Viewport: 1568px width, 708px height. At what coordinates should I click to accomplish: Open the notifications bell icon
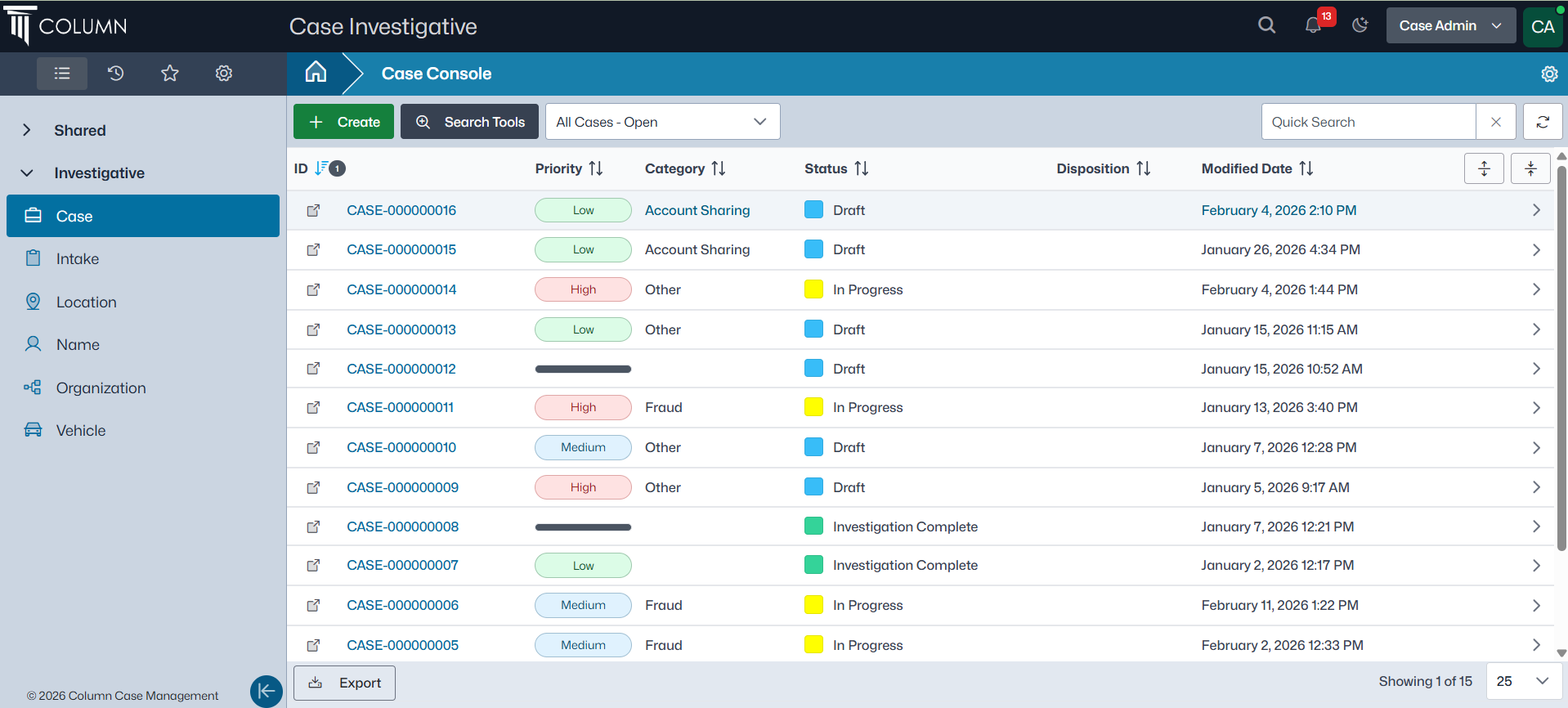coord(1313,25)
